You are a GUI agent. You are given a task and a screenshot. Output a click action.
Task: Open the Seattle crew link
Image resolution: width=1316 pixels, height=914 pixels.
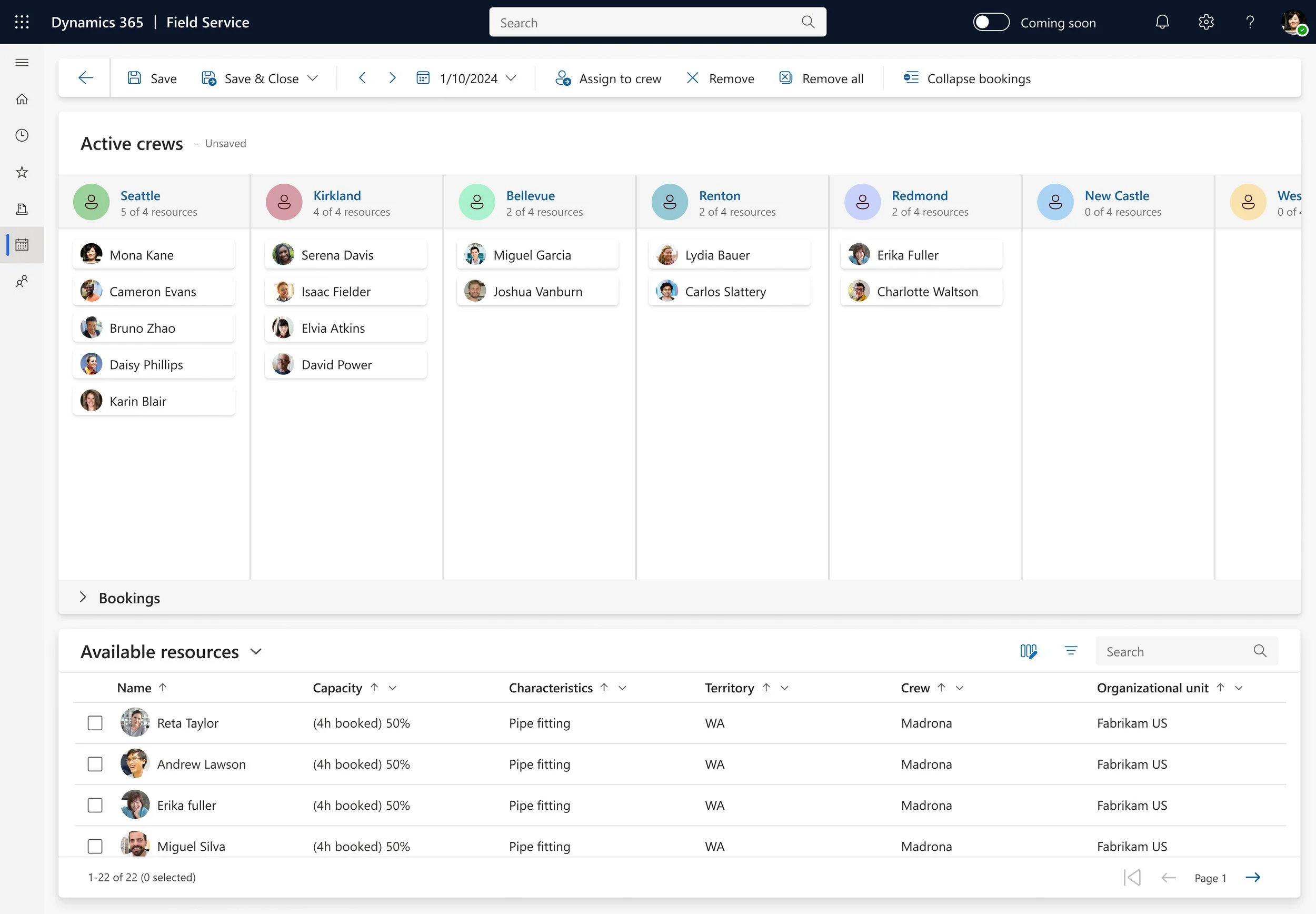click(140, 196)
